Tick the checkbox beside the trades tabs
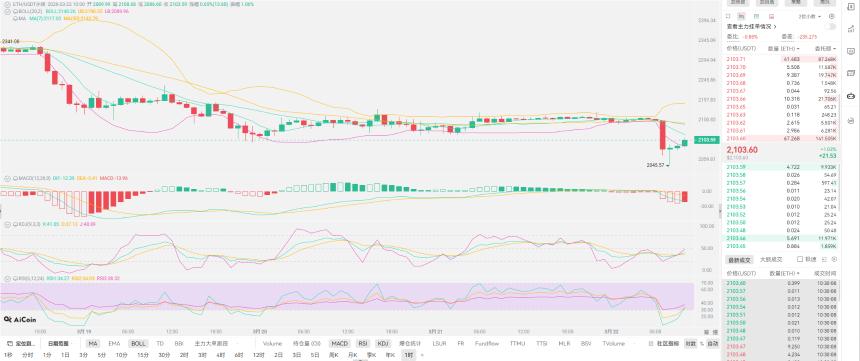The height and width of the screenshot is (361, 860). (800, 259)
